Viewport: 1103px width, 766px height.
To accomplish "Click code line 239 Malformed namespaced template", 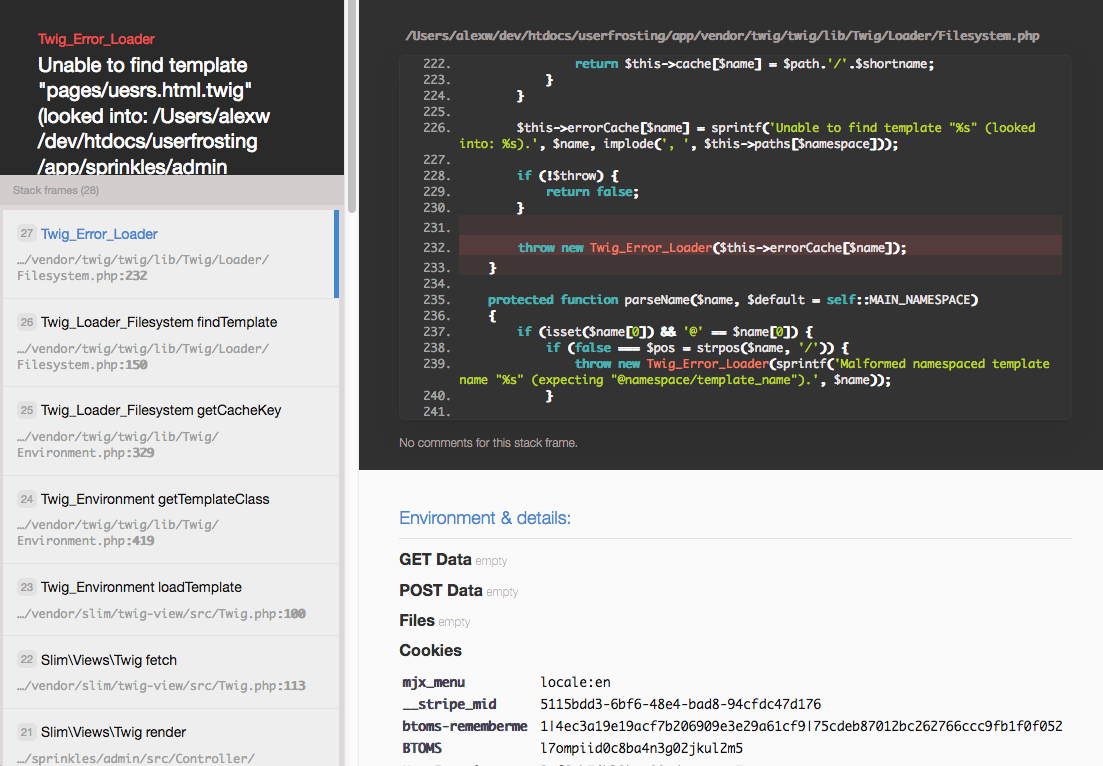I will pos(754,372).
